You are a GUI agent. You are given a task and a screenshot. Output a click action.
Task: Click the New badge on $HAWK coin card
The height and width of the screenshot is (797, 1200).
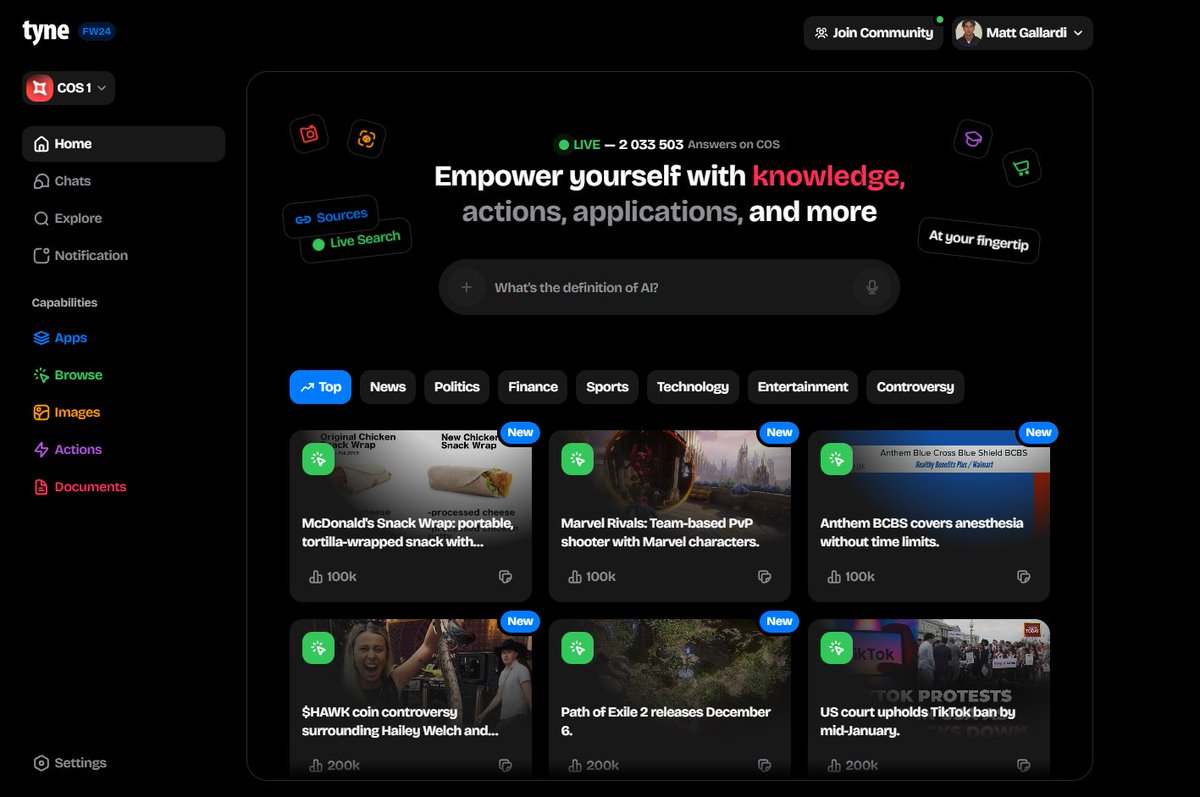(x=520, y=621)
